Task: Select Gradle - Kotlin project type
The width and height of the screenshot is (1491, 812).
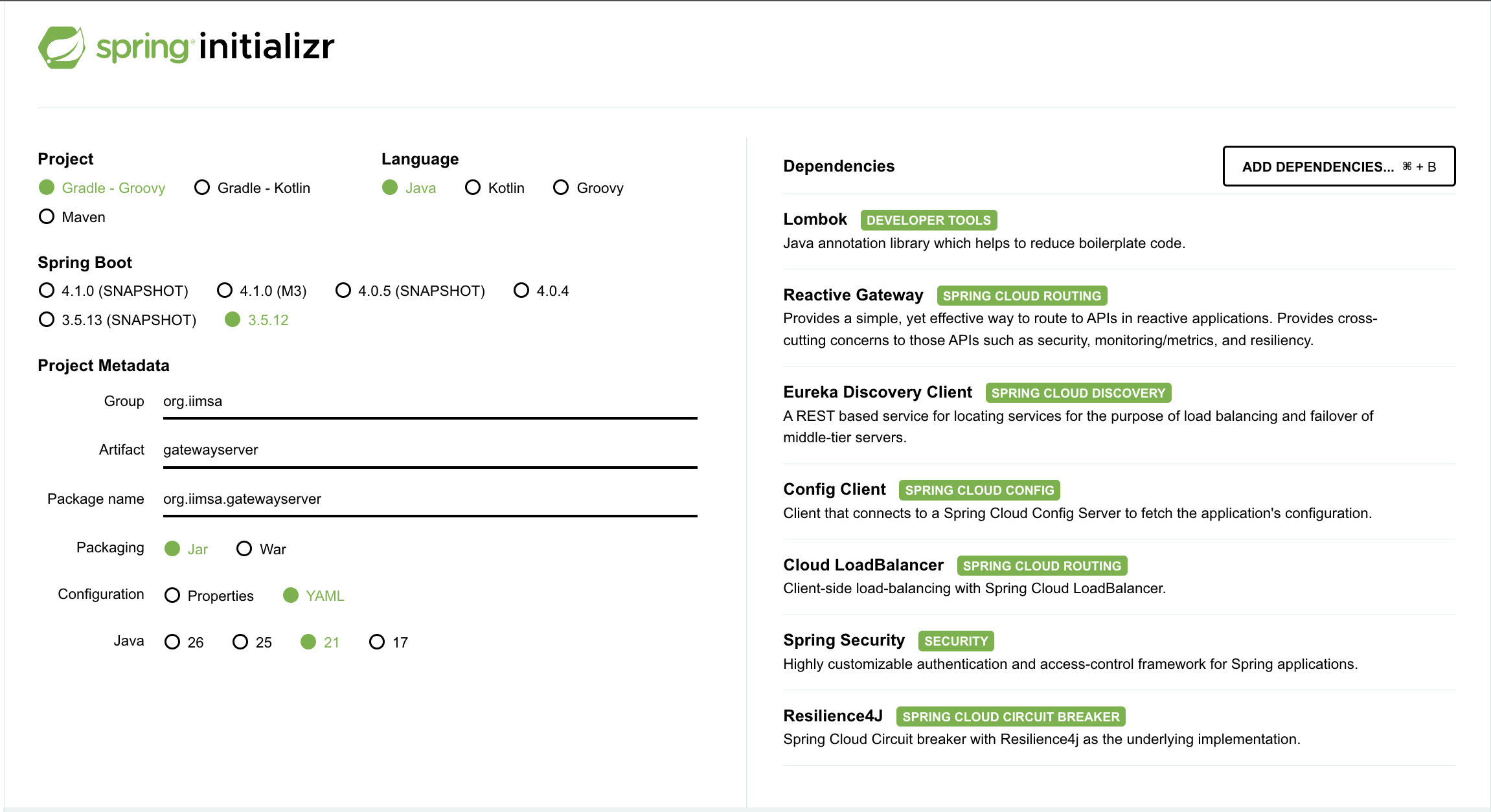Action: click(202, 188)
